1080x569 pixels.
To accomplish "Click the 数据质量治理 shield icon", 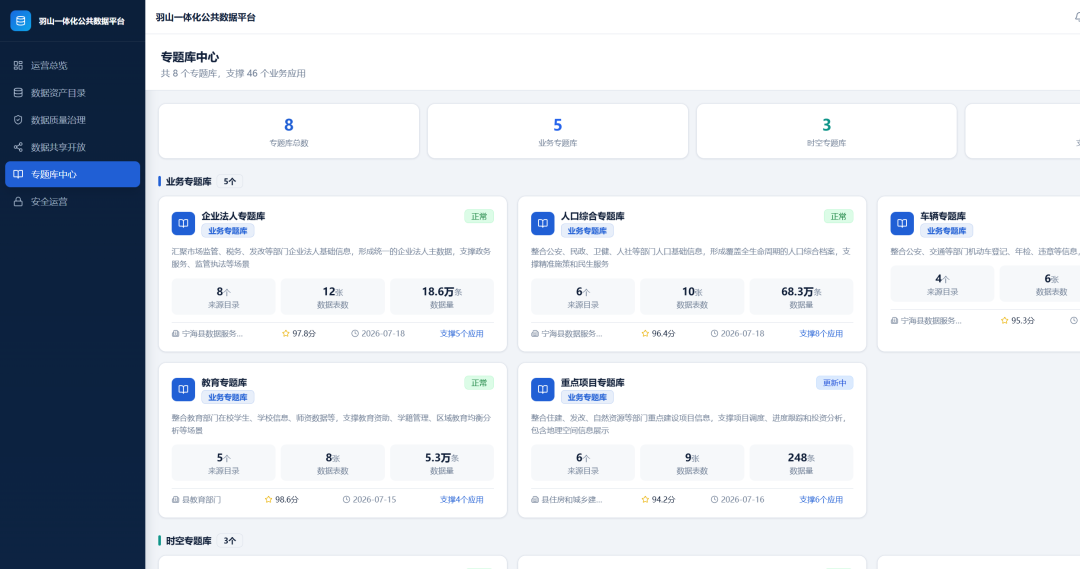I will [x=18, y=120].
